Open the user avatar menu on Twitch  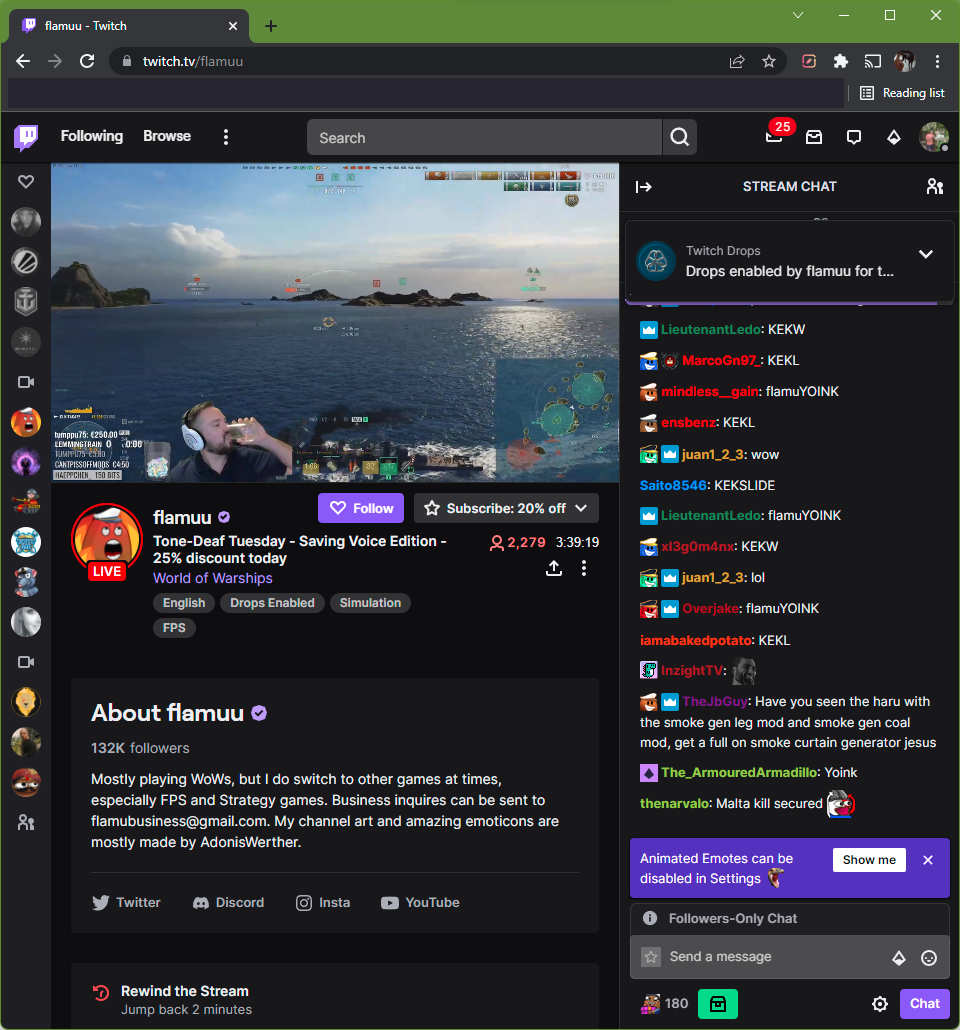click(x=933, y=137)
